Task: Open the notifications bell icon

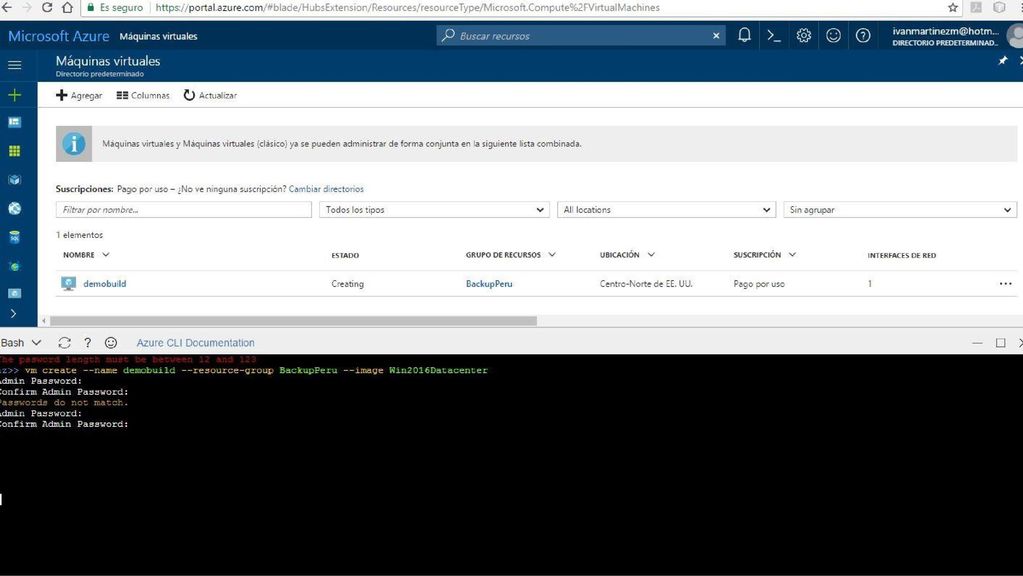Action: (x=744, y=35)
